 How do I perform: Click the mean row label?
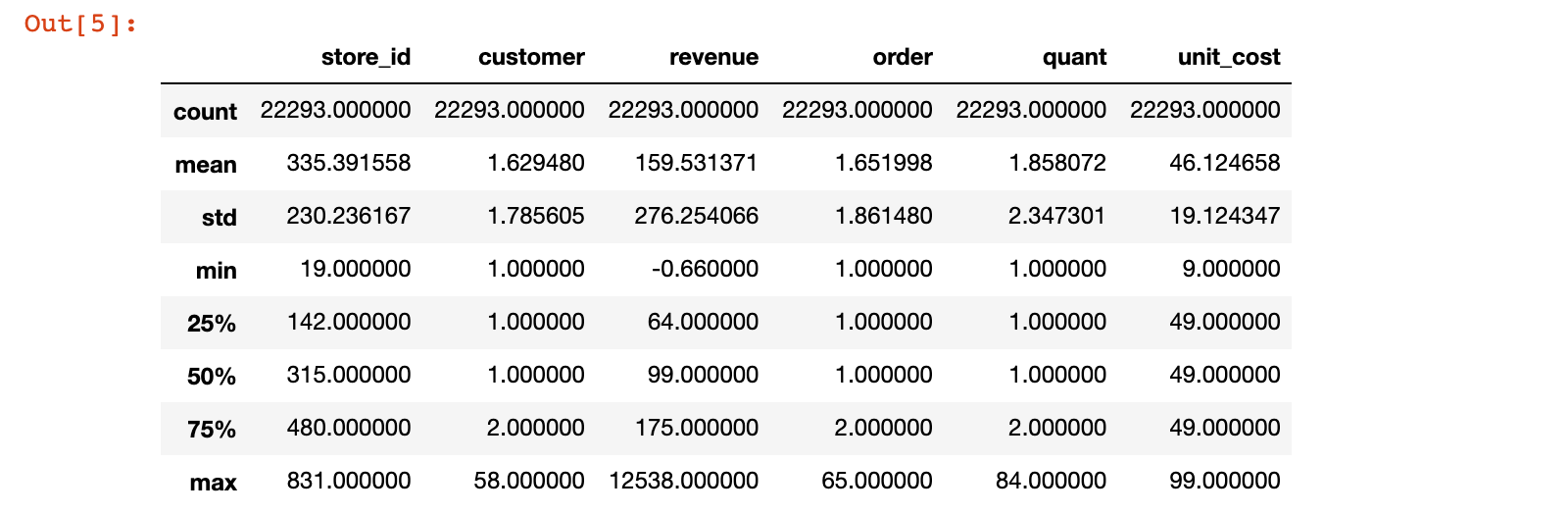(x=206, y=165)
